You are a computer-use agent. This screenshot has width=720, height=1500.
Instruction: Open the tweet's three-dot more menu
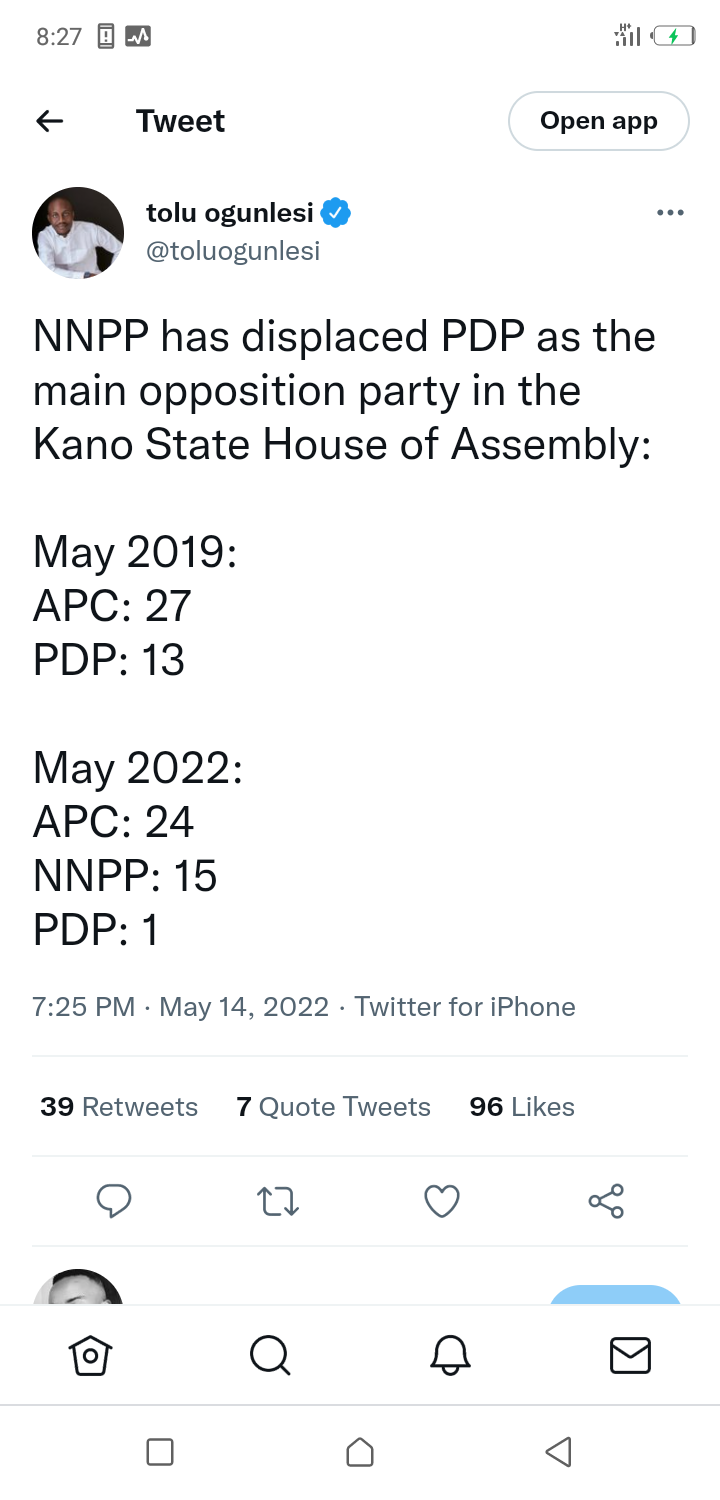tap(669, 213)
